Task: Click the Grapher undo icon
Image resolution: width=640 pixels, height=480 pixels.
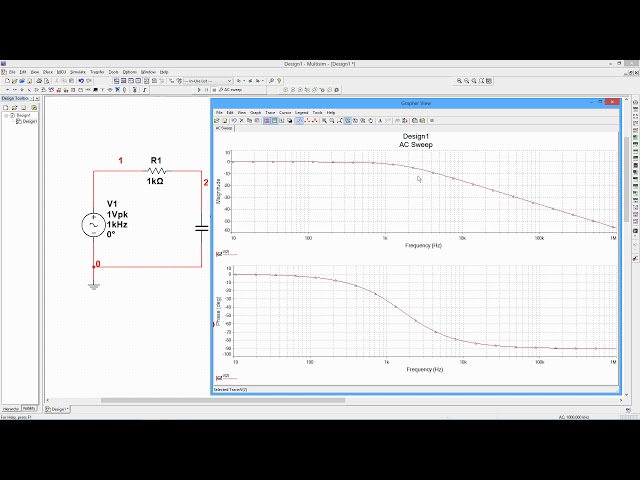Action: 234,121
